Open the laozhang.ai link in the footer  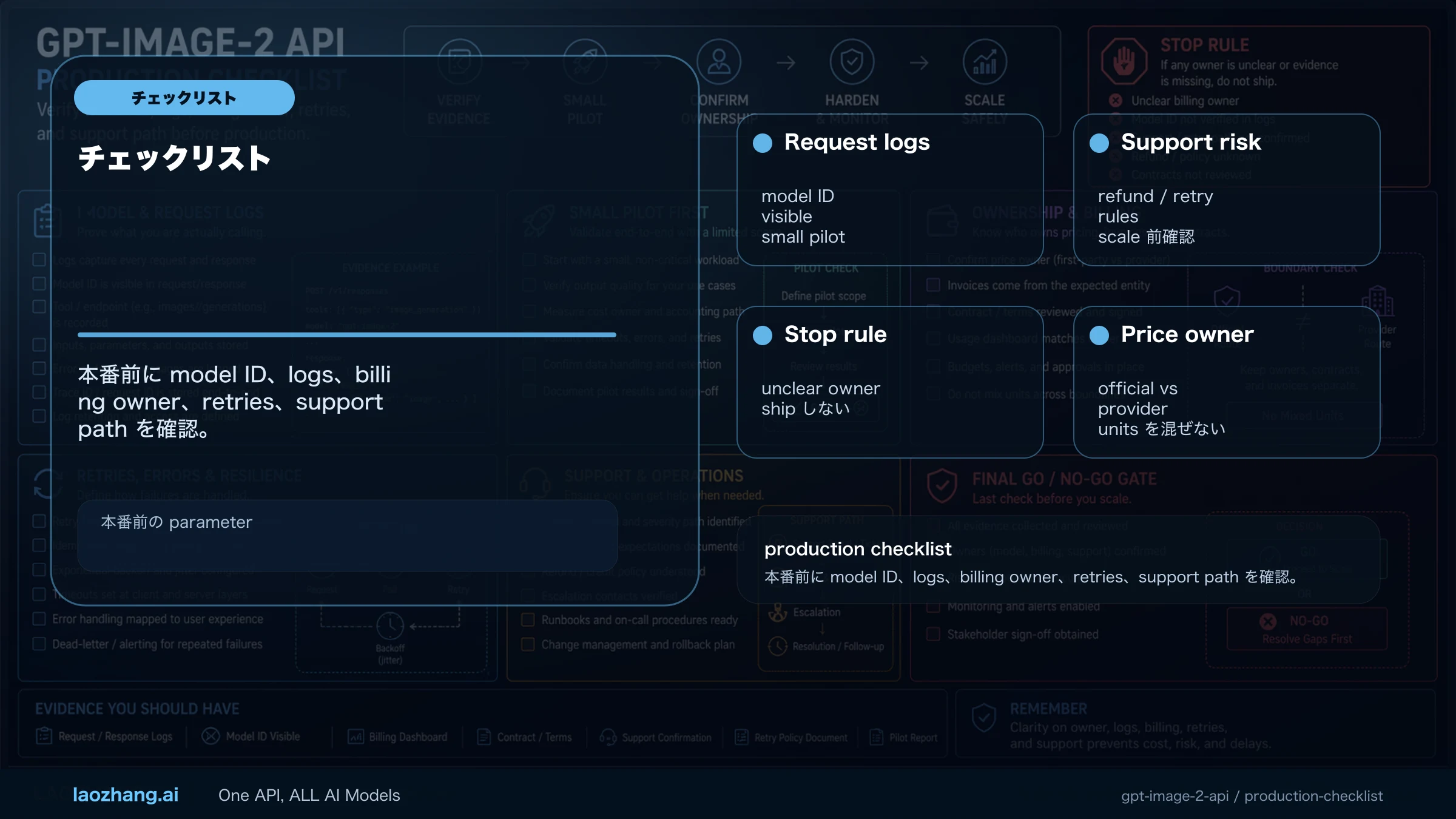[126, 795]
